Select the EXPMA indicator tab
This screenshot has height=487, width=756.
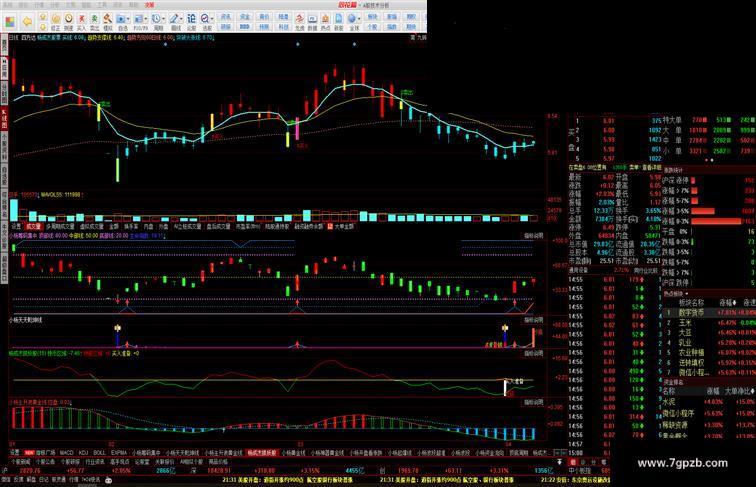click(x=119, y=453)
